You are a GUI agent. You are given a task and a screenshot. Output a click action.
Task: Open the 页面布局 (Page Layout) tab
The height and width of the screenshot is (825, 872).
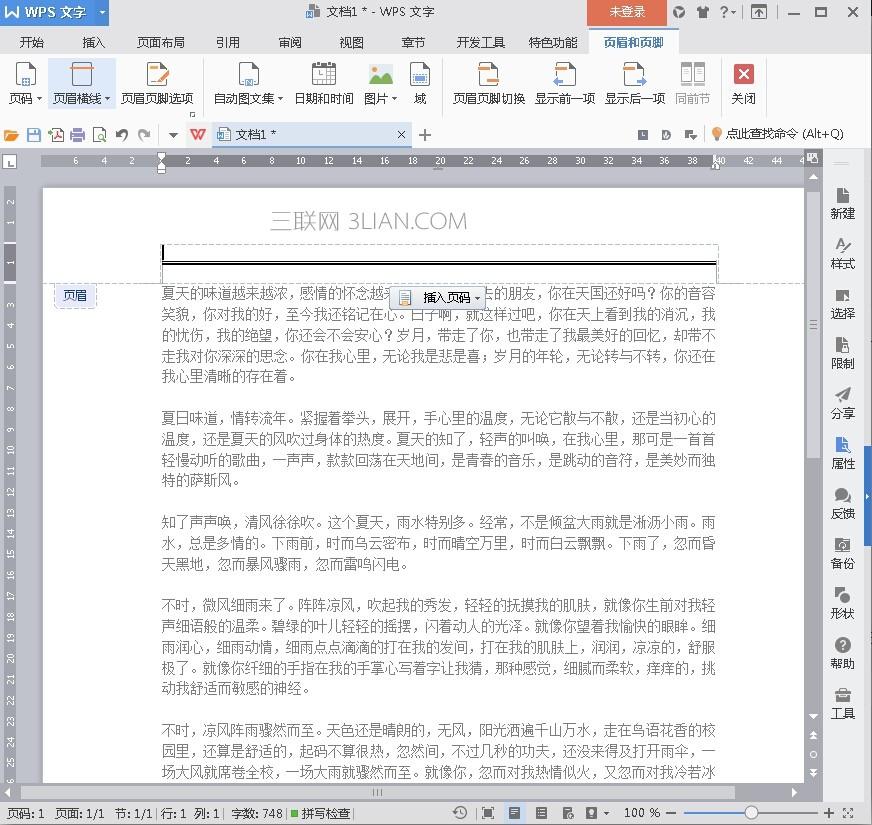[x=160, y=43]
